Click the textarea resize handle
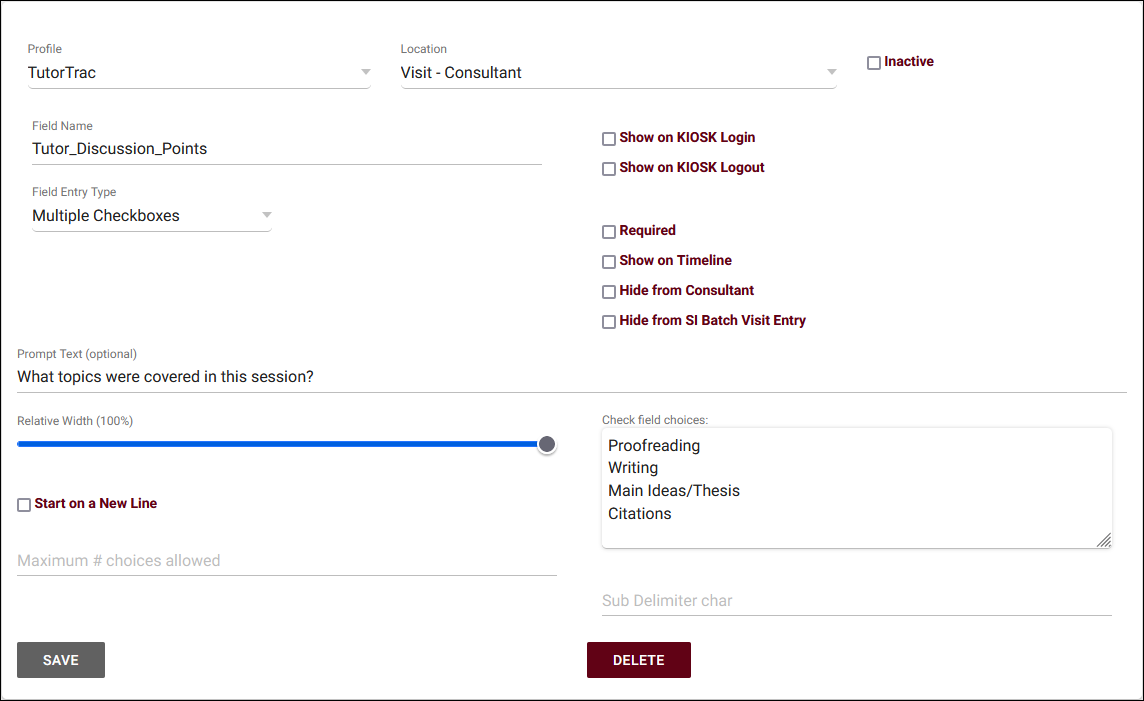 tap(1103, 540)
